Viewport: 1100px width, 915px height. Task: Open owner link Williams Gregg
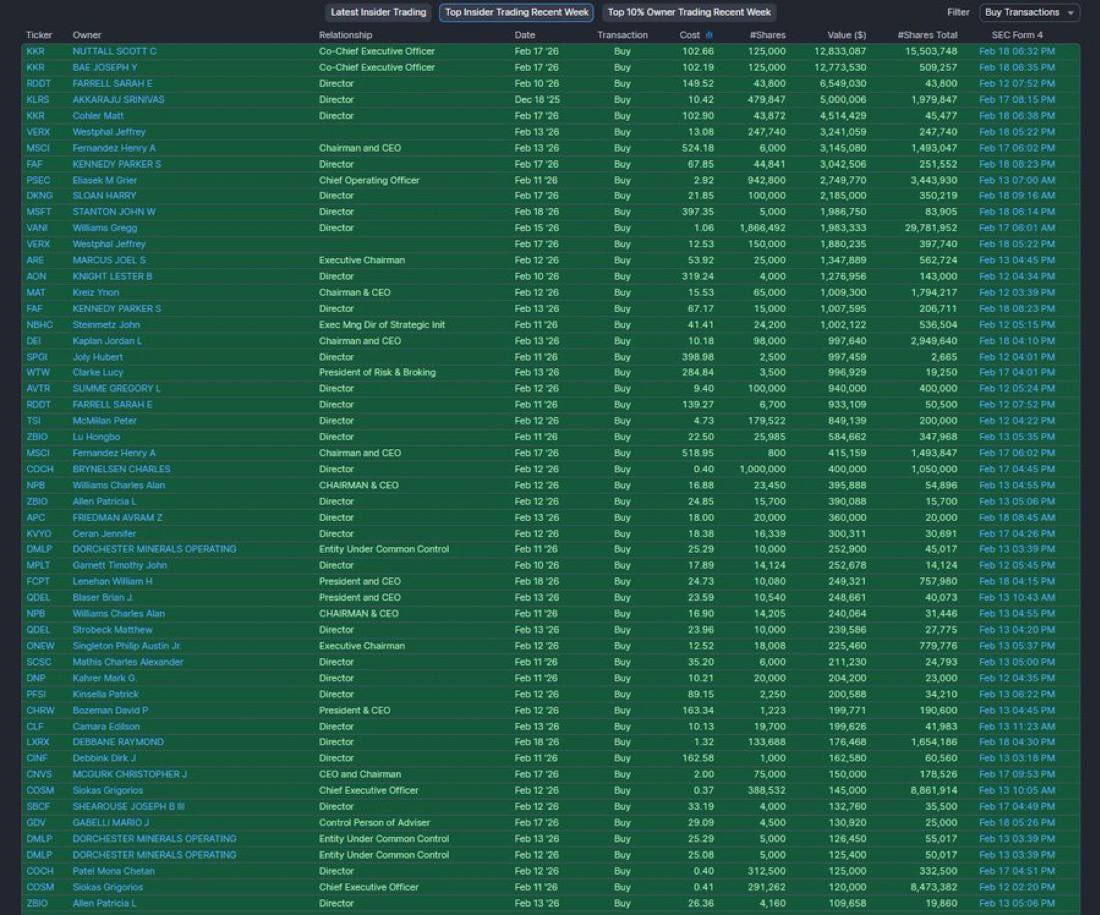tap(105, 228)
